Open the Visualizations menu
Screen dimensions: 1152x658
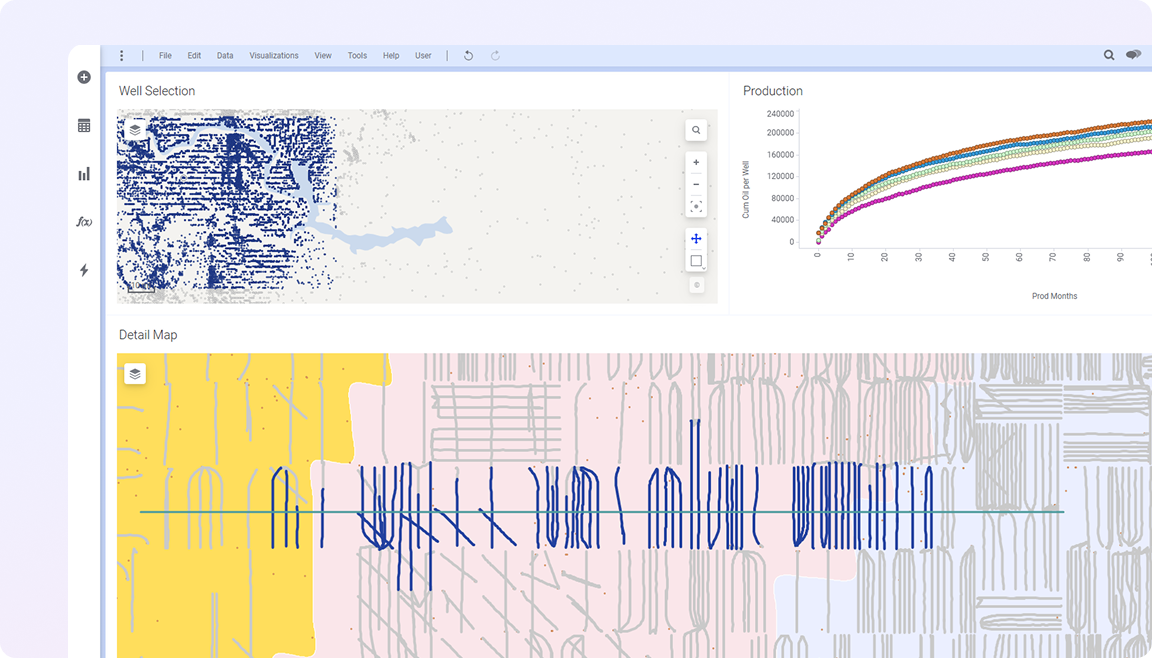pos(274,56)
